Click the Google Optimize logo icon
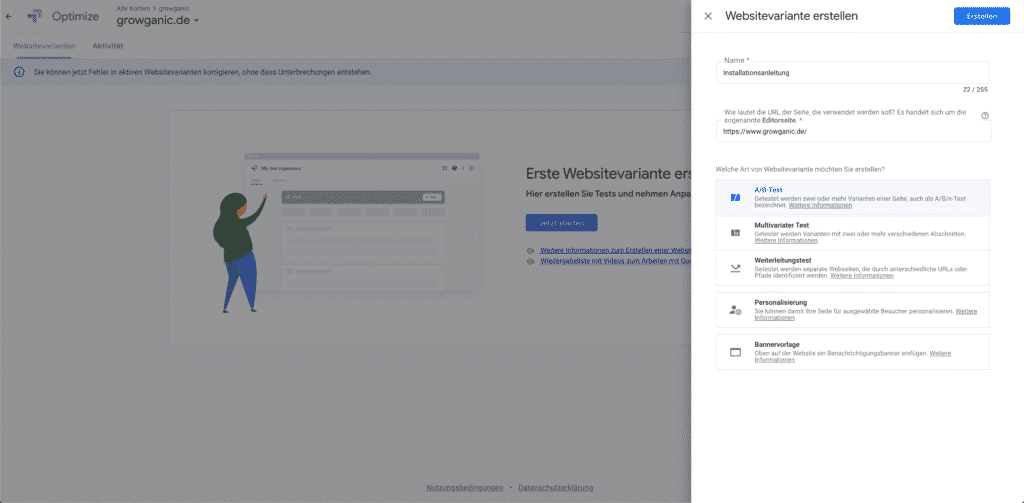 [35, 16]
